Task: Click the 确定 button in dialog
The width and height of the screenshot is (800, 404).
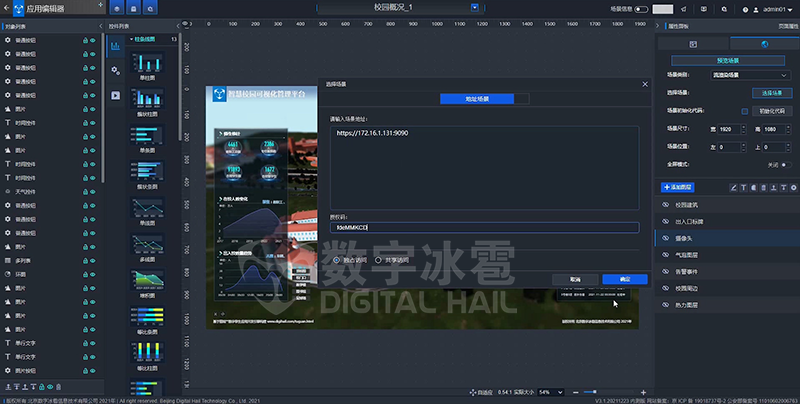Action: (625, 279)
